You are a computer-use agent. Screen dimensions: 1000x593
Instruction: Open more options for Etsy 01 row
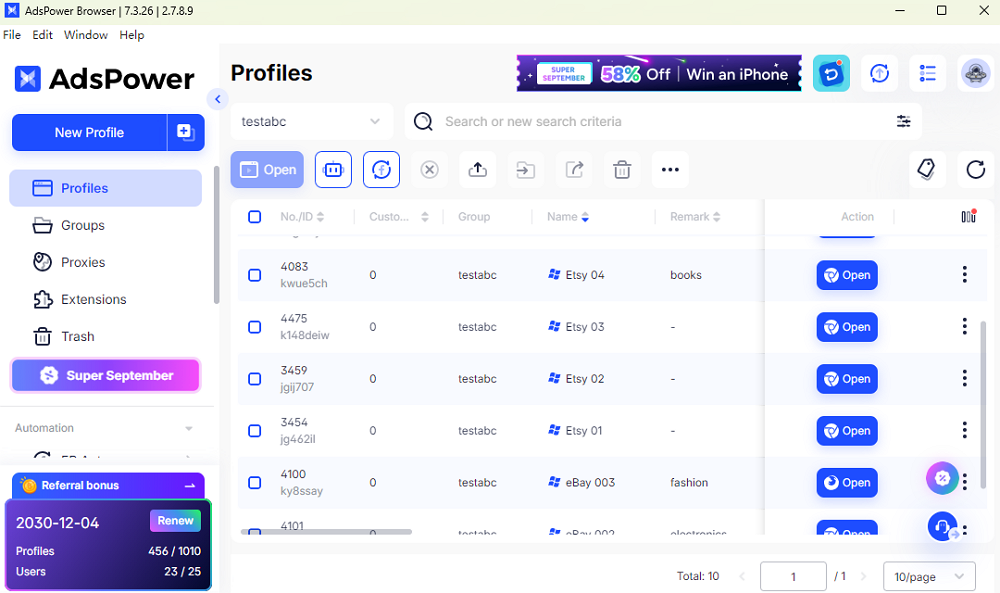(x=964, y=430)
